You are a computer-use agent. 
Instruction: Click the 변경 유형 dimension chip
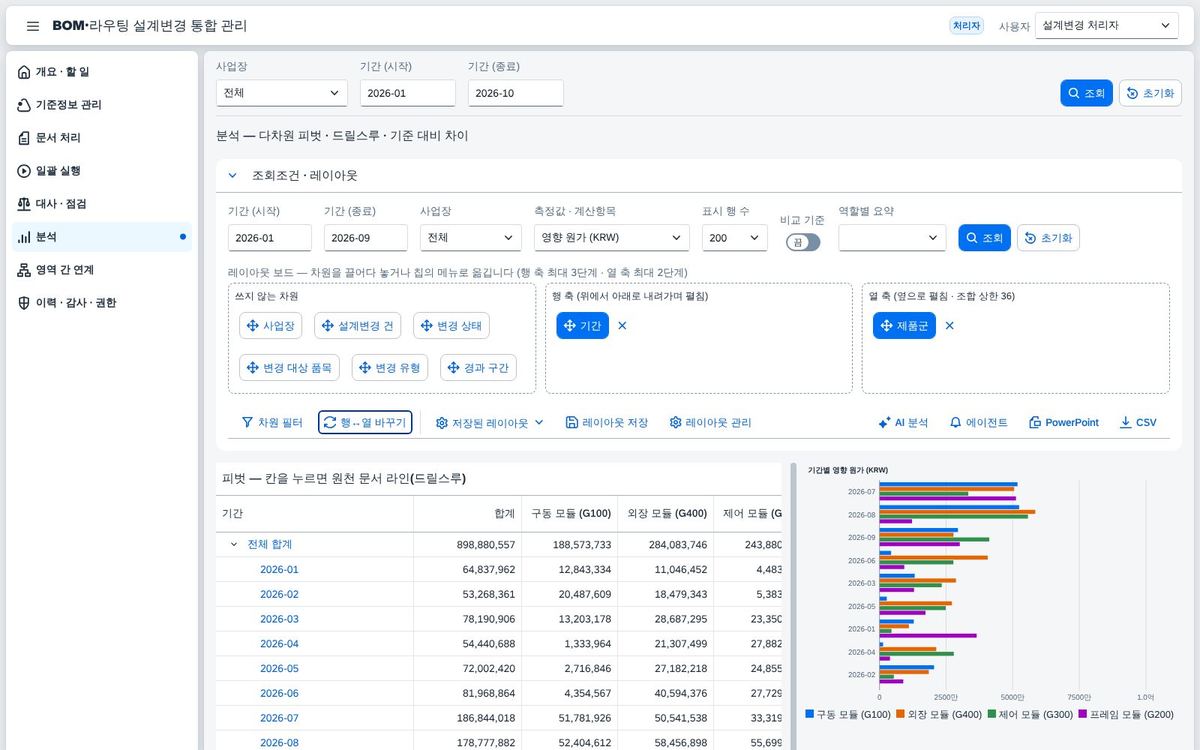pyautogui.click(x=389, y=368)
